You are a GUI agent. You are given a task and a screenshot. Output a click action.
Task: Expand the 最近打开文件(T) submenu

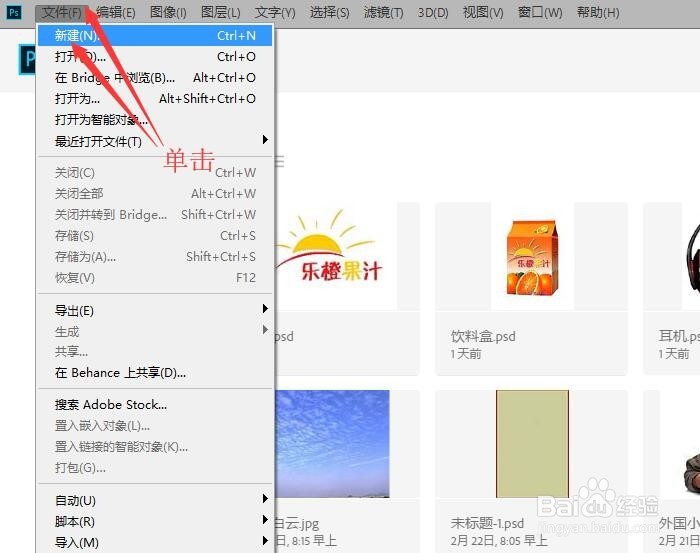(155, 141)
